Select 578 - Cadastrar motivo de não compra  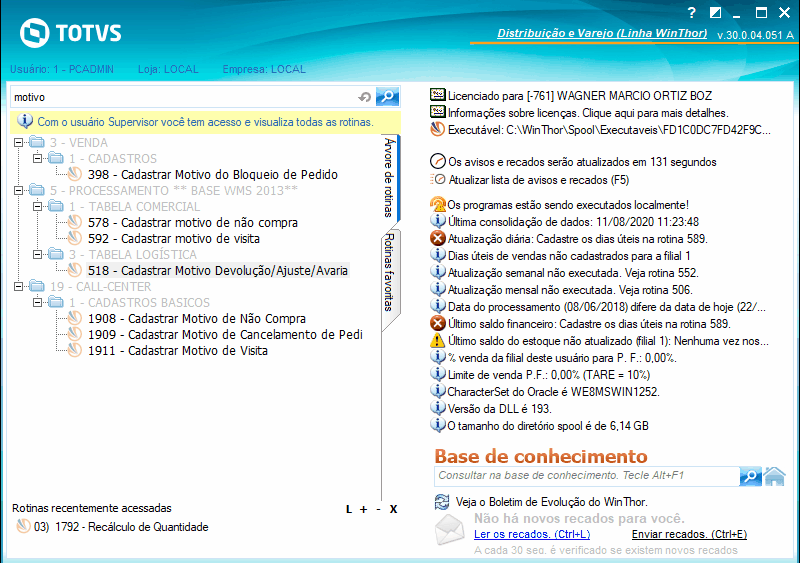[x=193, y=223]
